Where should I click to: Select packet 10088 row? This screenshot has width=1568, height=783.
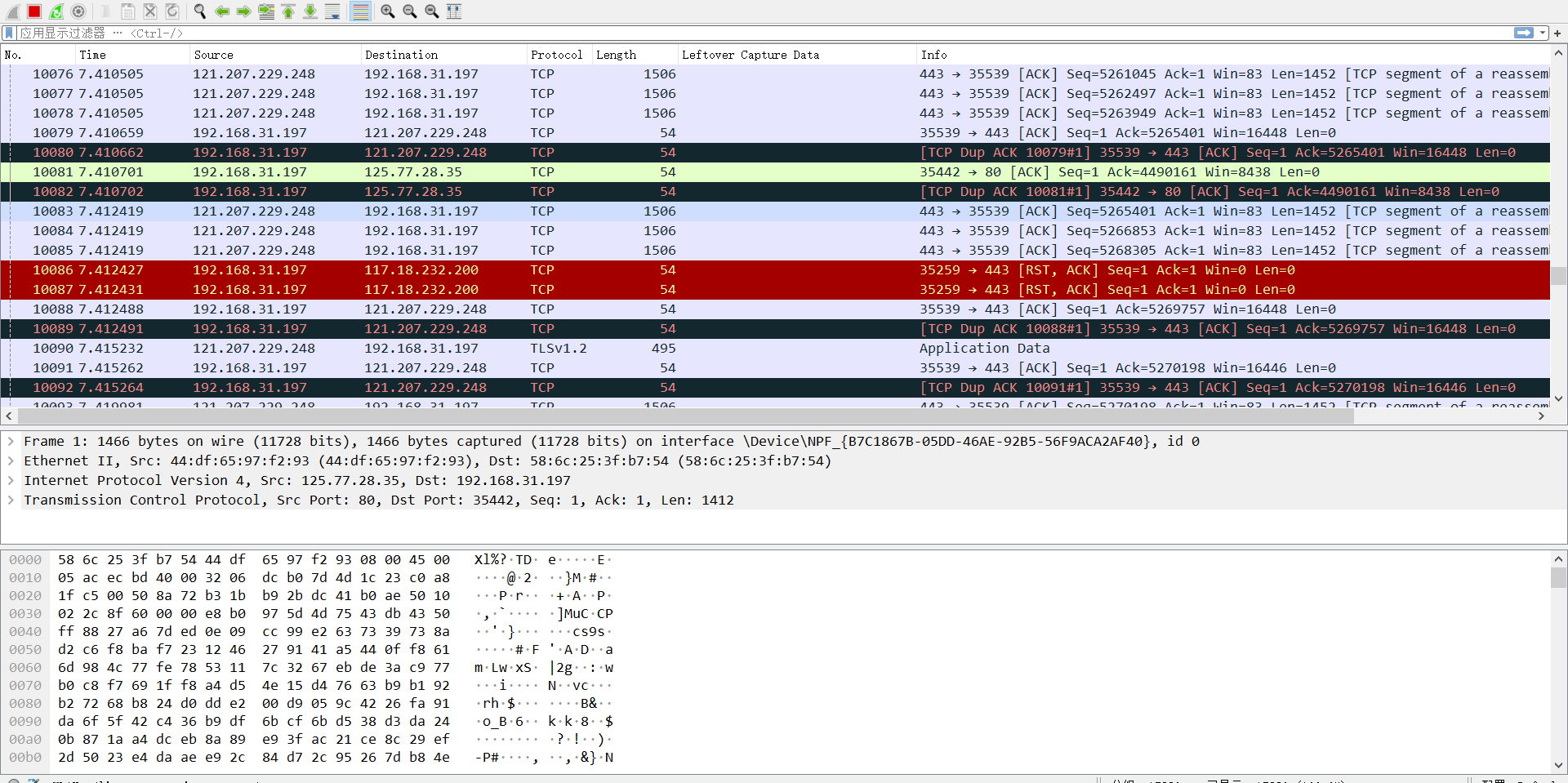click(775, 309)
